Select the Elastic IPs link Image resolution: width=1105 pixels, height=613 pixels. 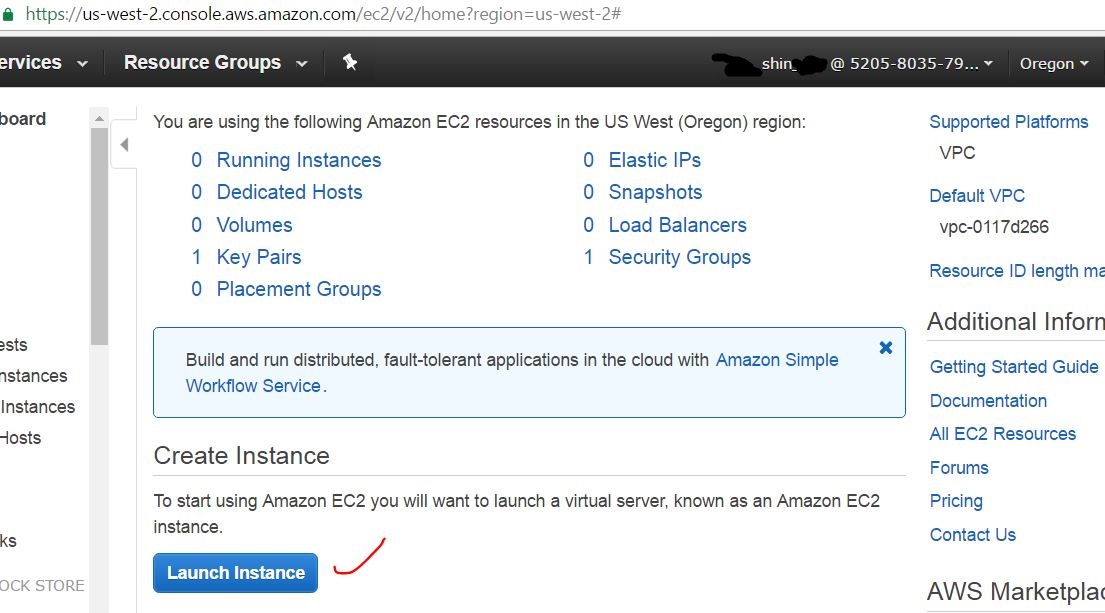click(x=654, y=160)
